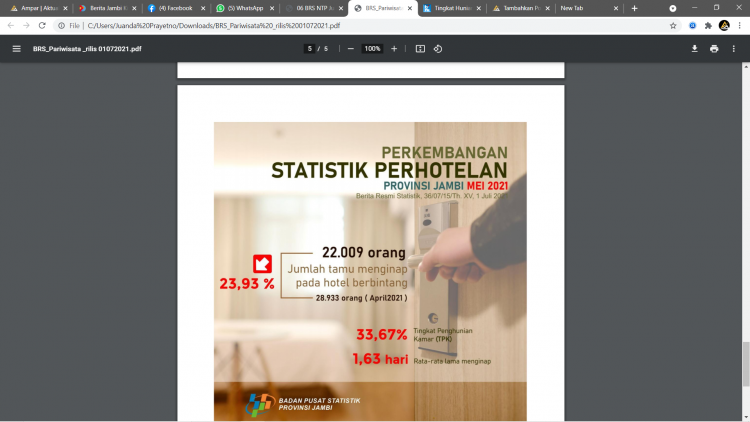This screenshot has width=750, height=422.
Task: Open PDF viewer more actions menu
Action: (x=735, y=48)
